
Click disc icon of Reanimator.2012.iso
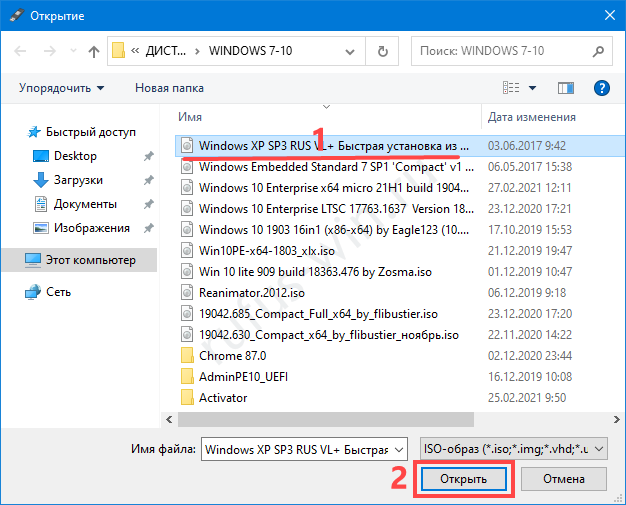coord(187,293)
